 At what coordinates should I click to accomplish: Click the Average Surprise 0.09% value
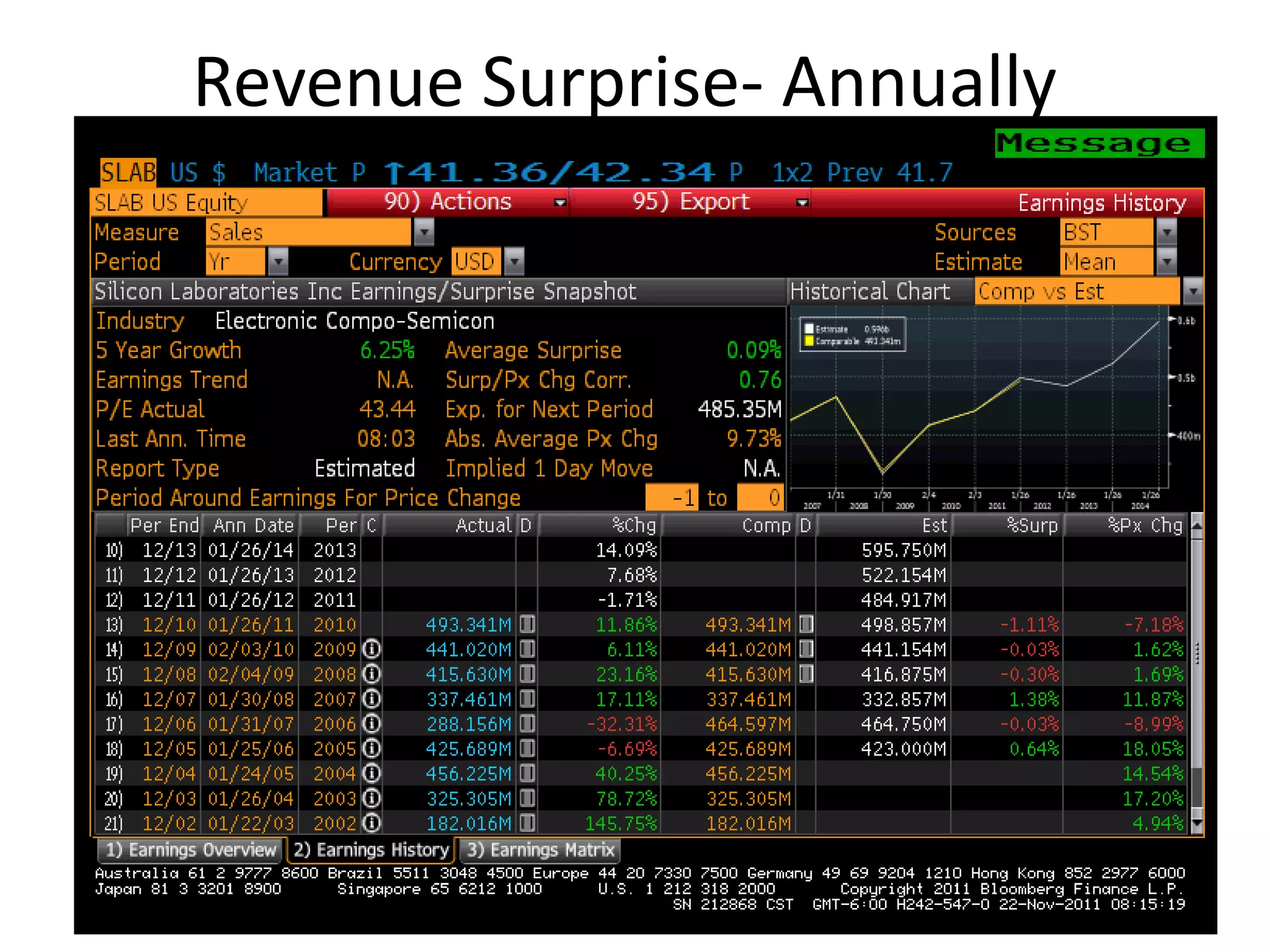click(x=753, y=350)
